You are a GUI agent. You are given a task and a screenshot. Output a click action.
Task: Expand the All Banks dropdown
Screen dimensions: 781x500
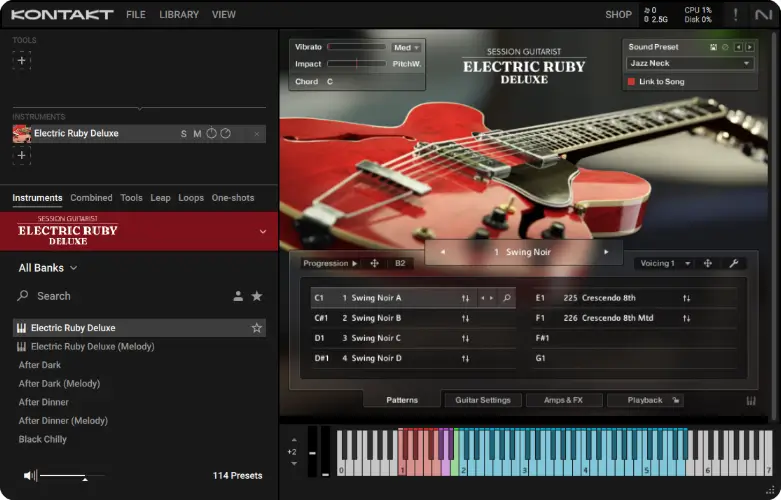point(48,268)
